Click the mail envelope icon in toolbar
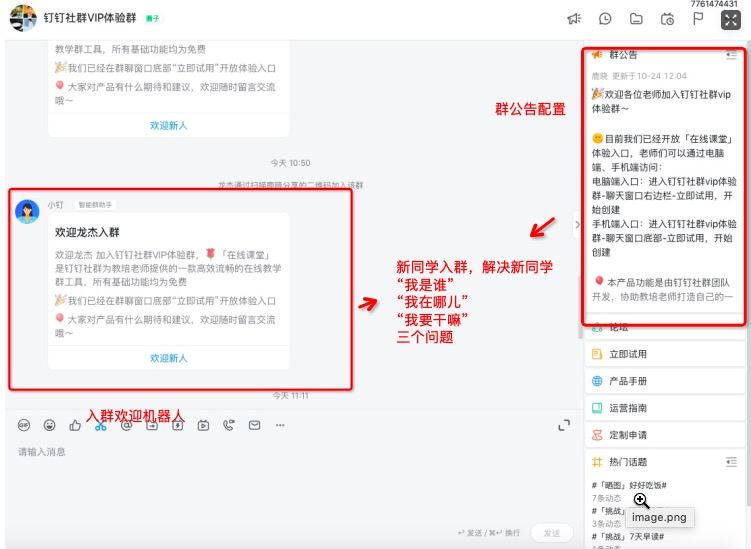This screenshot has width=751, height=549. coord(254,425)
